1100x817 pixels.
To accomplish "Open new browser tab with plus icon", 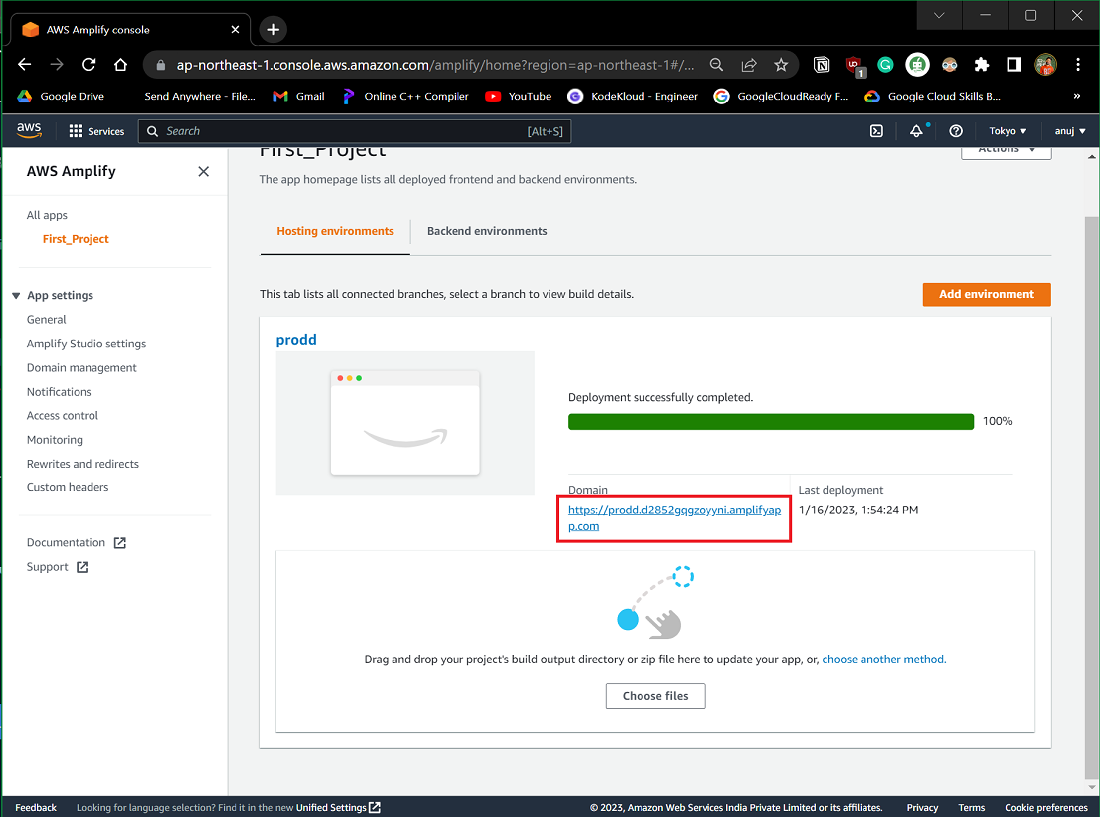I will [x=273, y=29].
